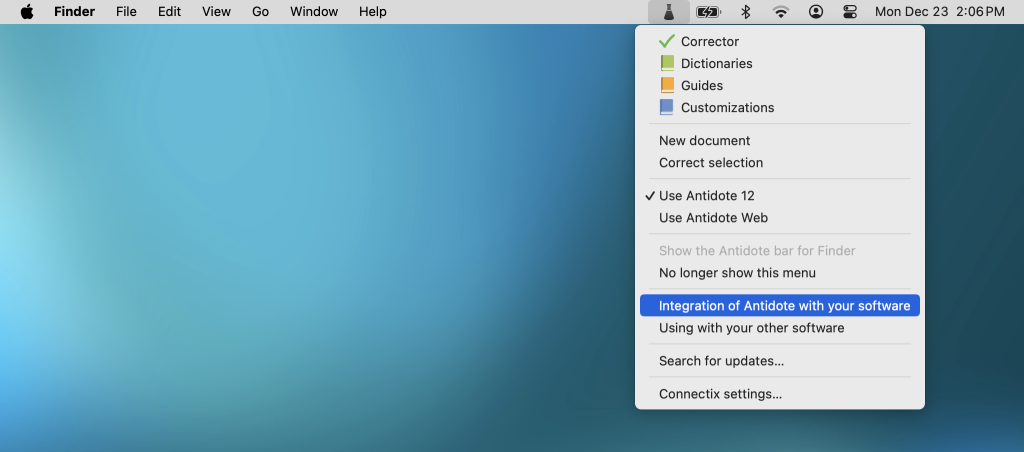Open Connectix settings…
The width and height of the screenshot is (1024, 452).
[720, 394]
